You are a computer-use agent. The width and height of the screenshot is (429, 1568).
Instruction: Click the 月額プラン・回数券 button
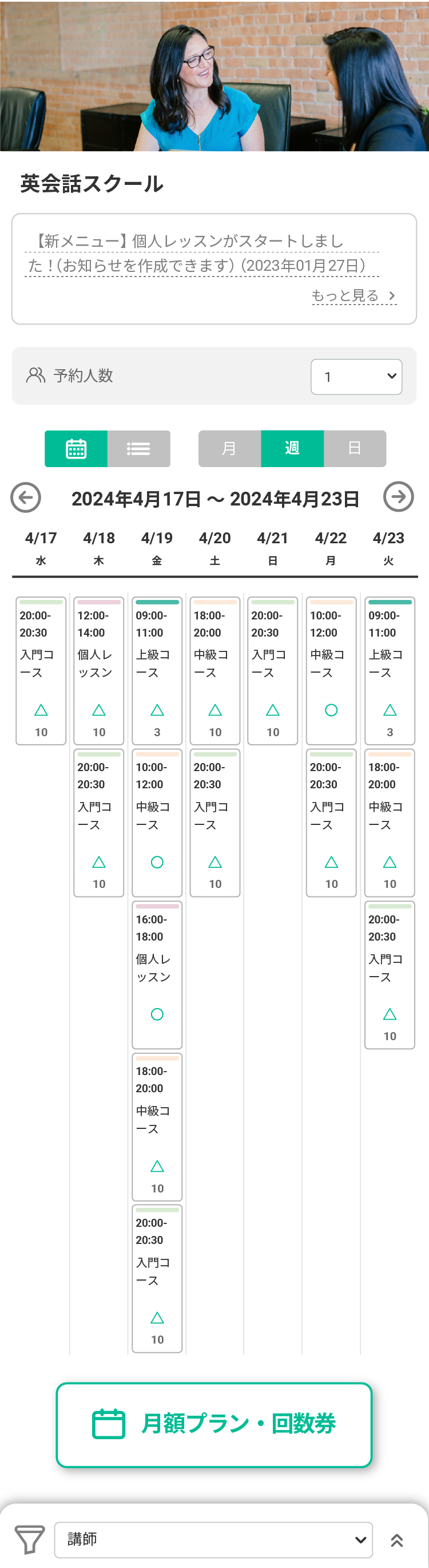pos(214,1424)
